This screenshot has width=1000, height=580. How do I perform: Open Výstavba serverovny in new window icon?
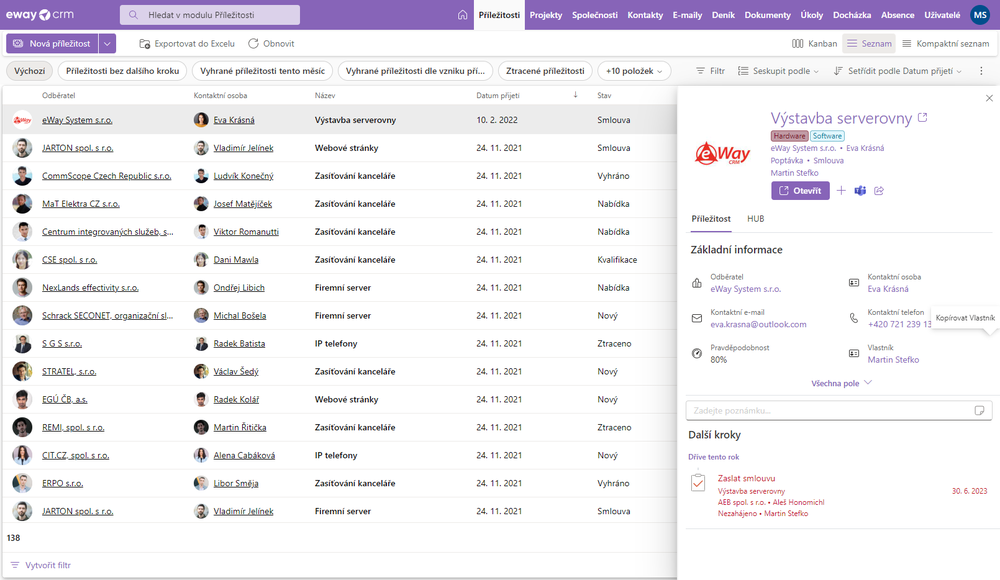point(922,117)
